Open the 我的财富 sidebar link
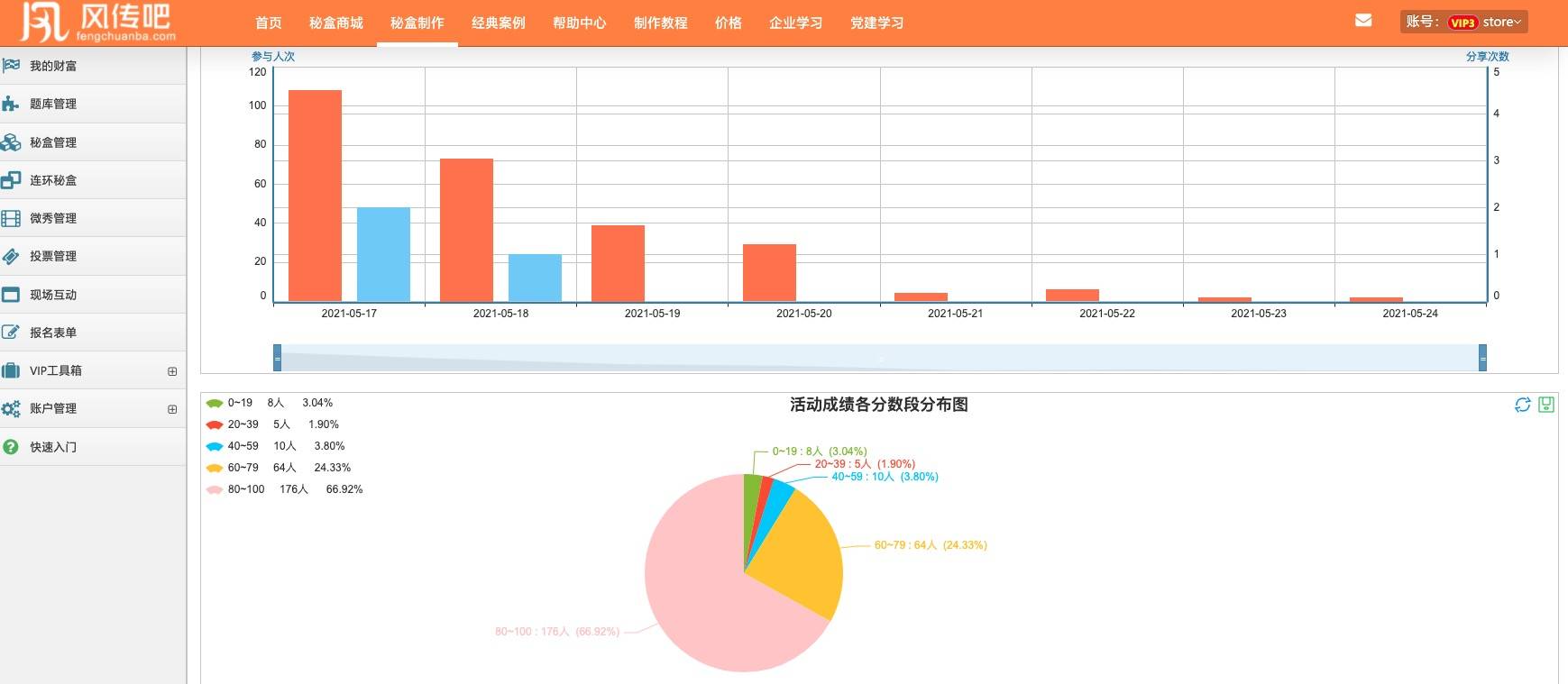 click(x=53, y=66)
